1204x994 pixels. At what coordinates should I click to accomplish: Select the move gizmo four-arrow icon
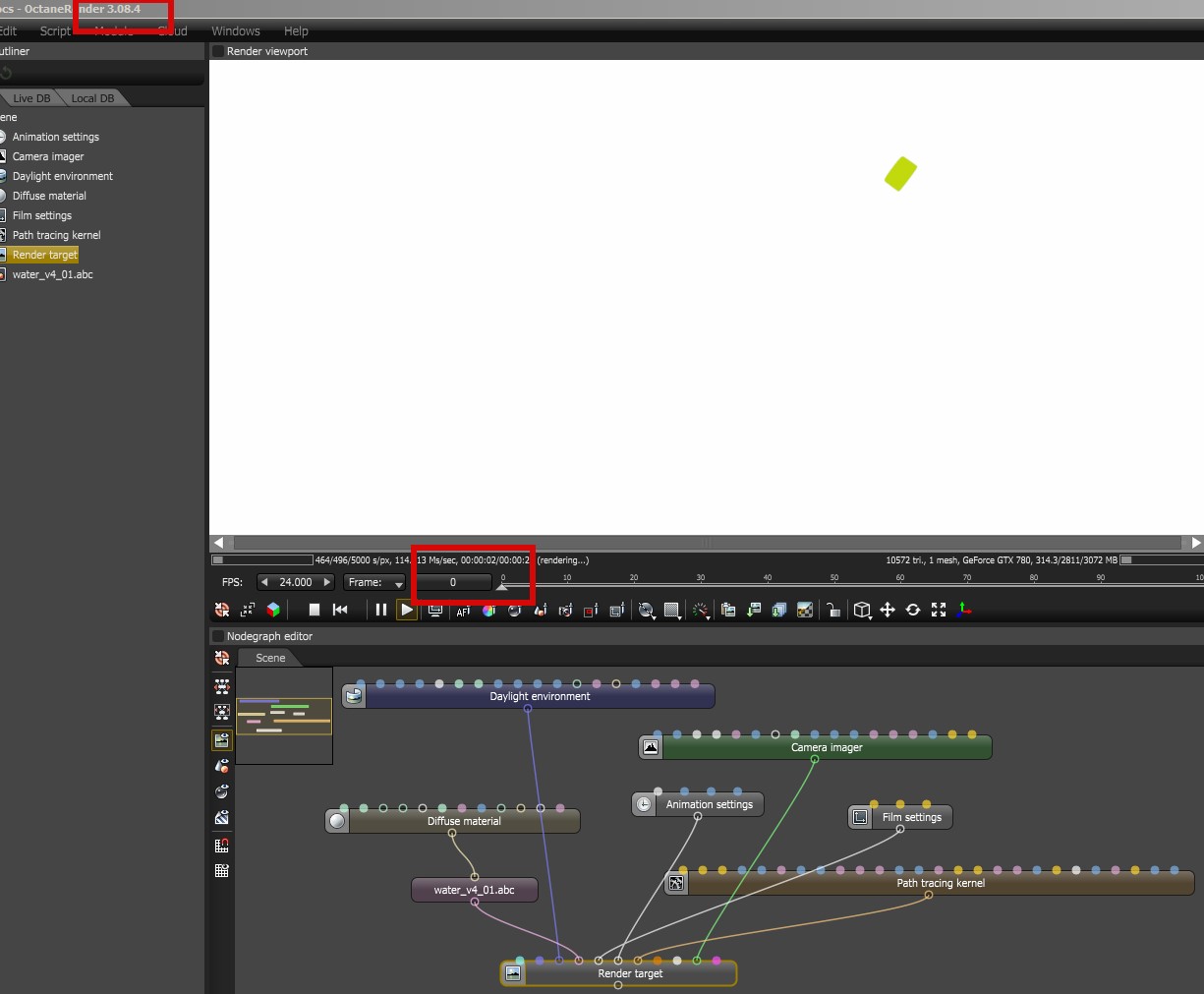click(x=888, y=610)
